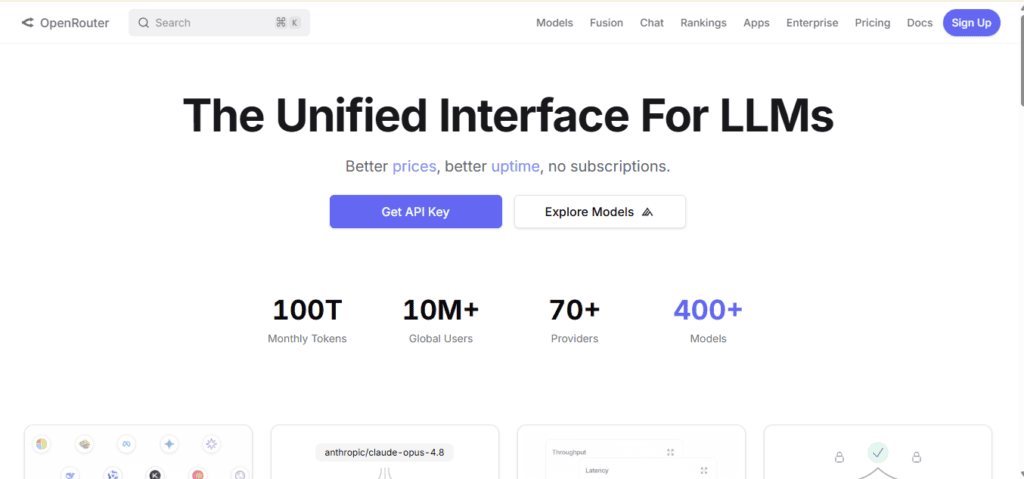Focus the Search input field

click(x=219, y=23)
